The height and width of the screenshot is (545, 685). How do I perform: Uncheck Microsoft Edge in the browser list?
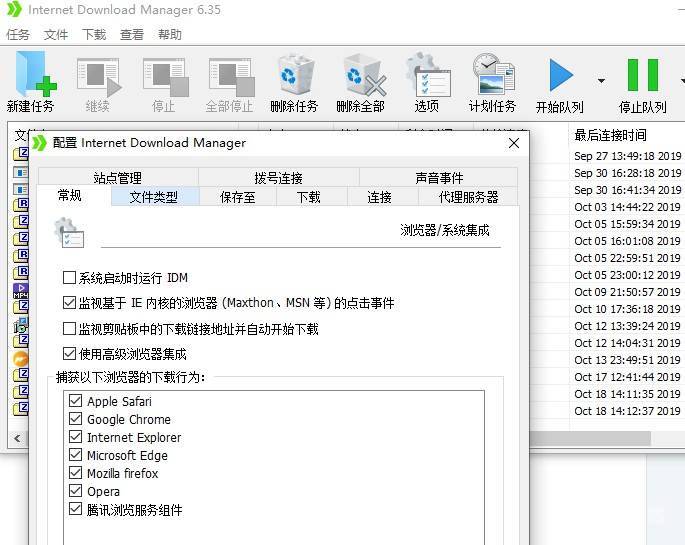click(76, 455)
